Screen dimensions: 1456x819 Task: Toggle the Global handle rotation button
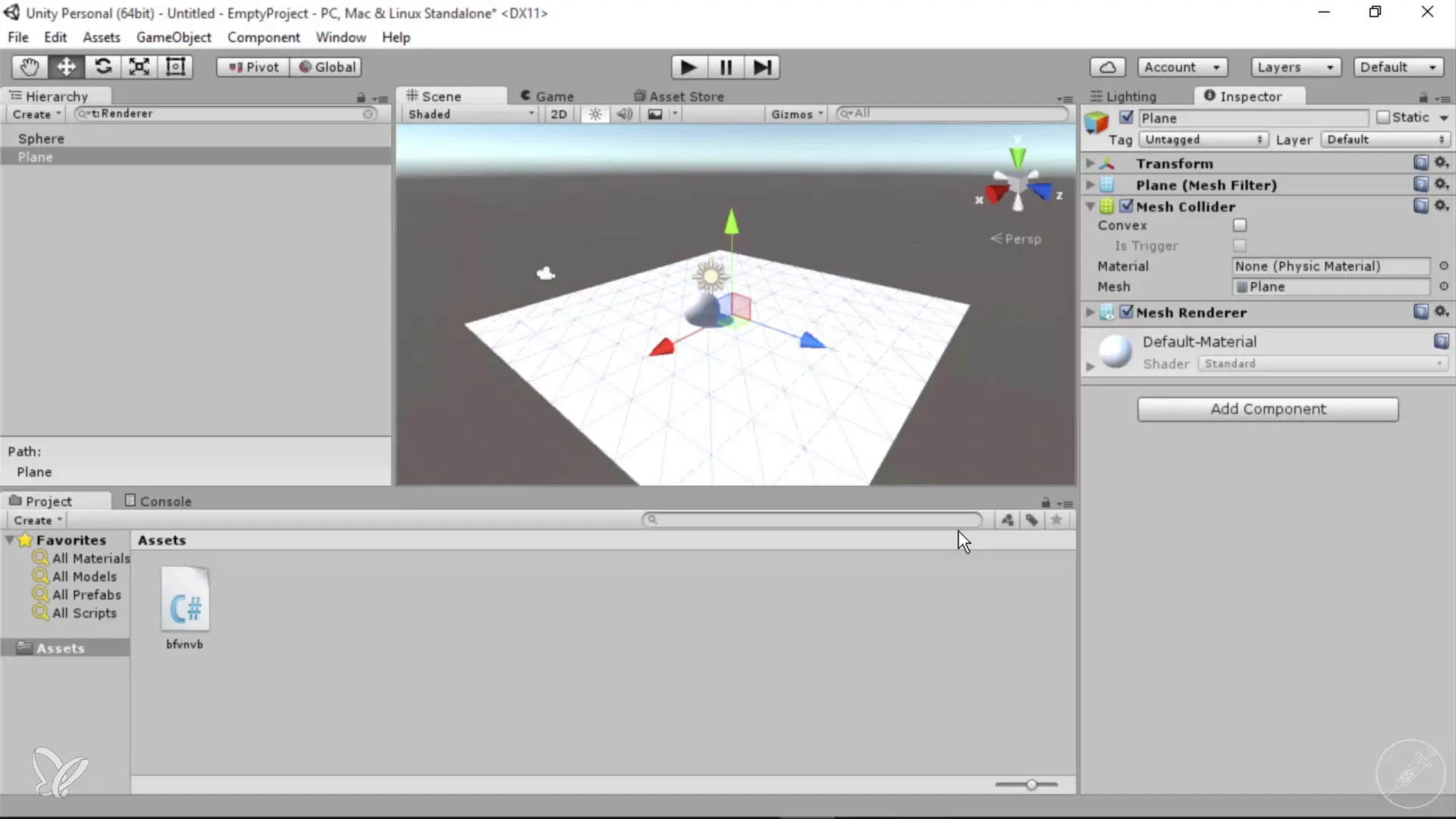[x=326, y=67]
